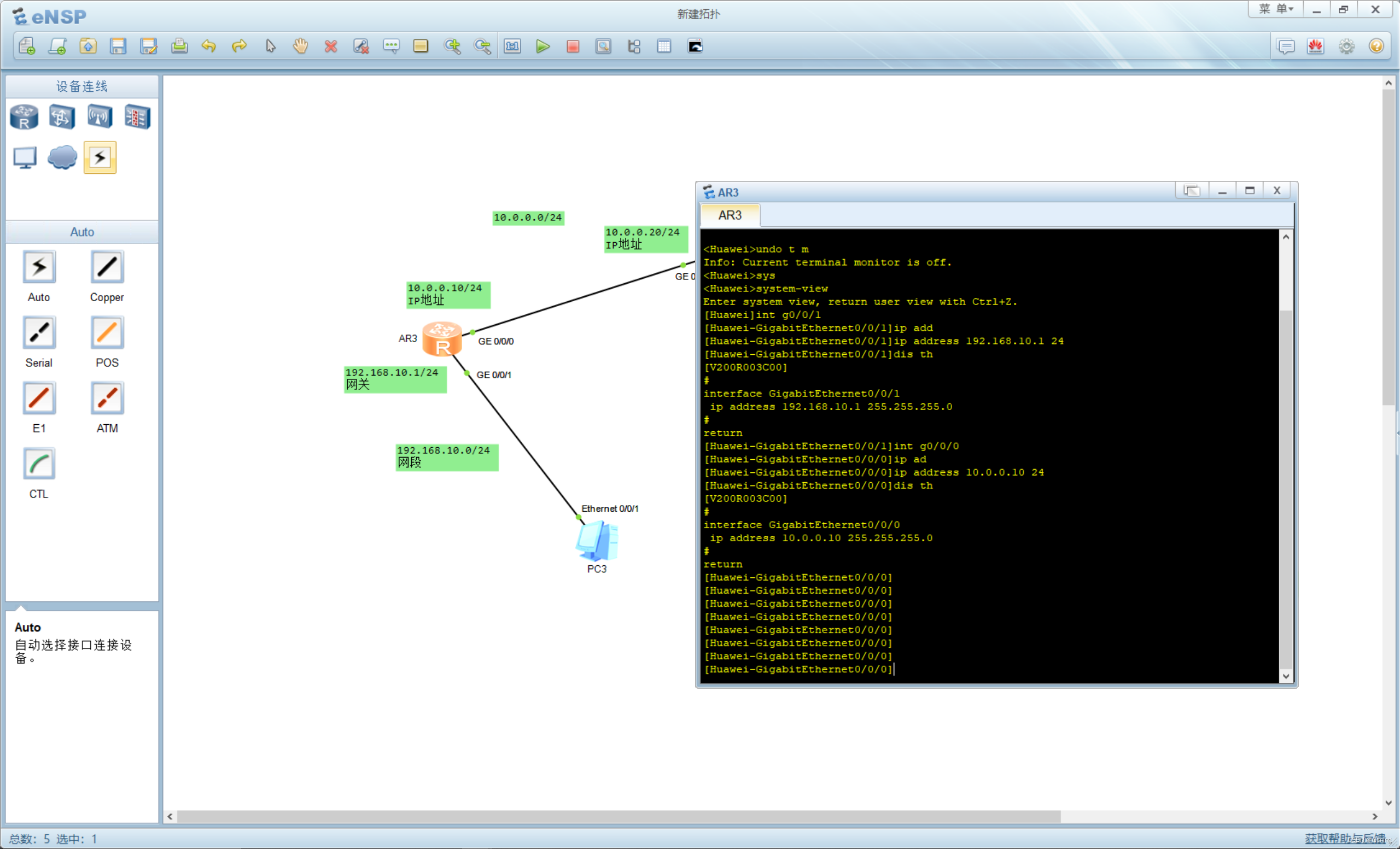Screen dimensions: 1400x849
Task: Click the 设备连线 panel header
Action: coord(82,86)
